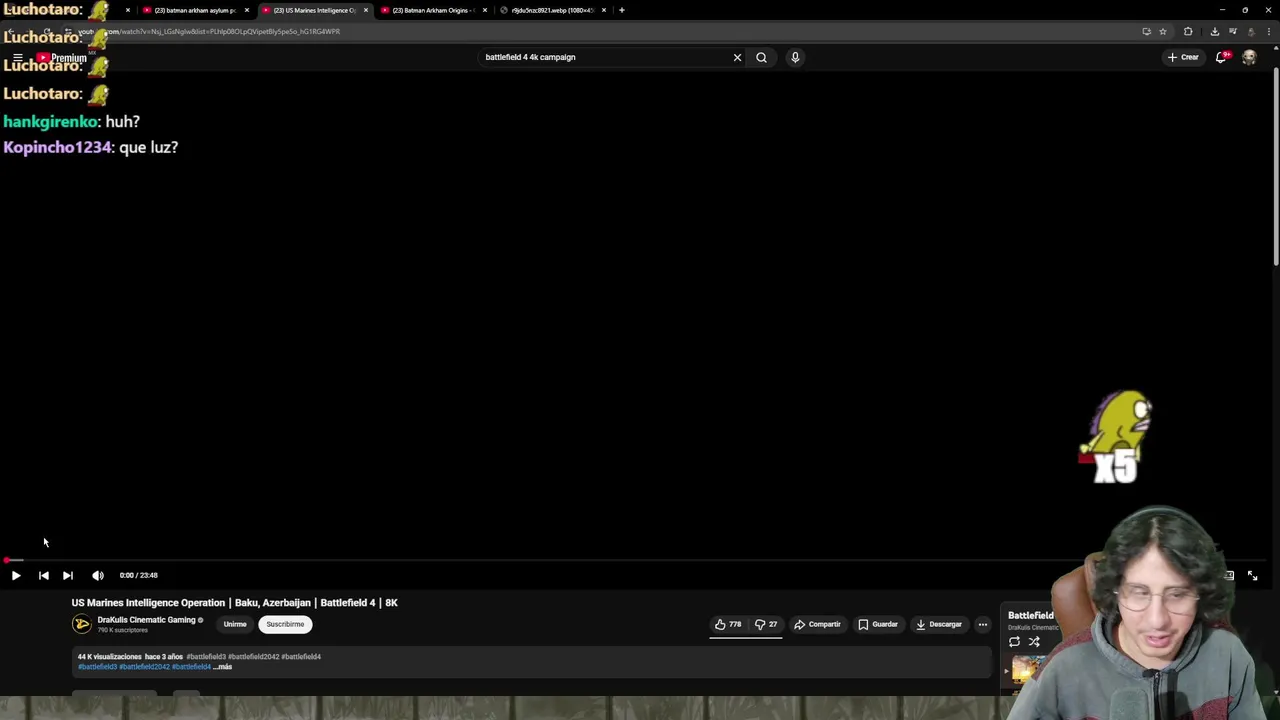
Task: Switch to the batman arkham asylum tab
Action: pos(194,10)
